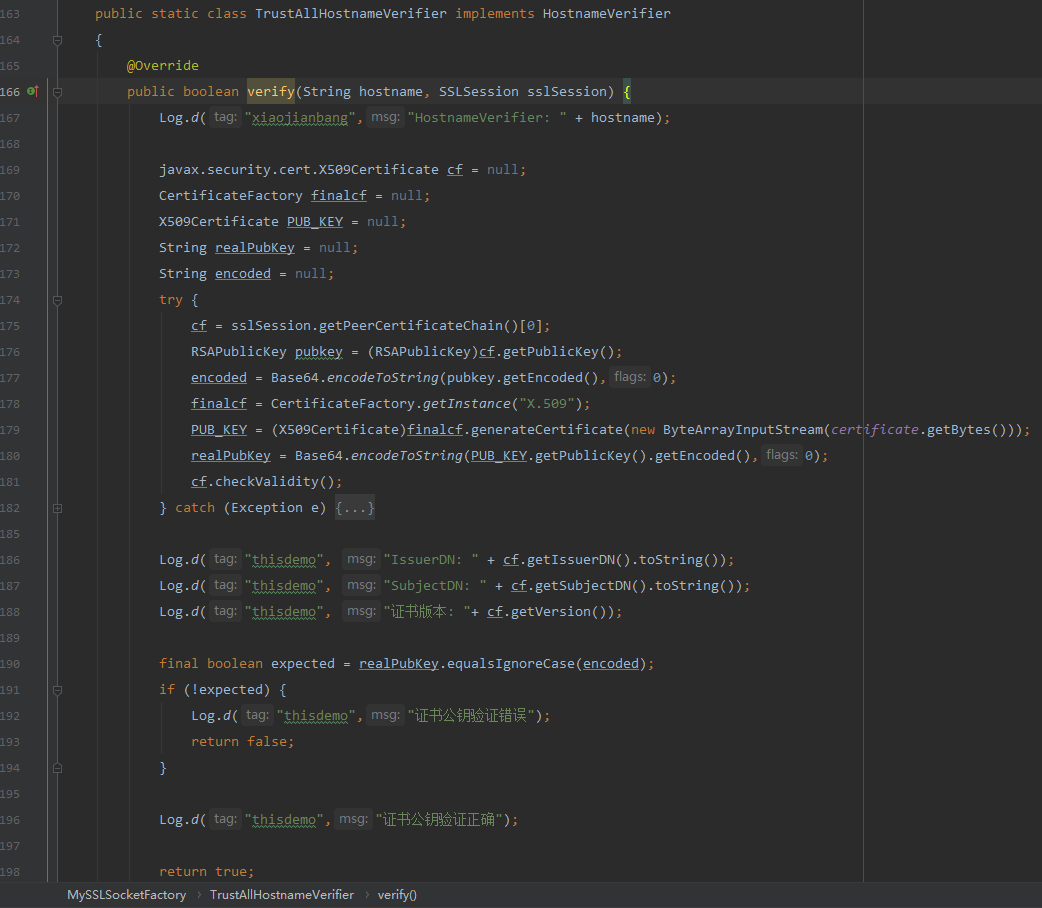Image resolution: width=1042 pixels, height=908 pixels.
Task: Click RSAPublicKey cast on line 176
Action: click(423, 352)
